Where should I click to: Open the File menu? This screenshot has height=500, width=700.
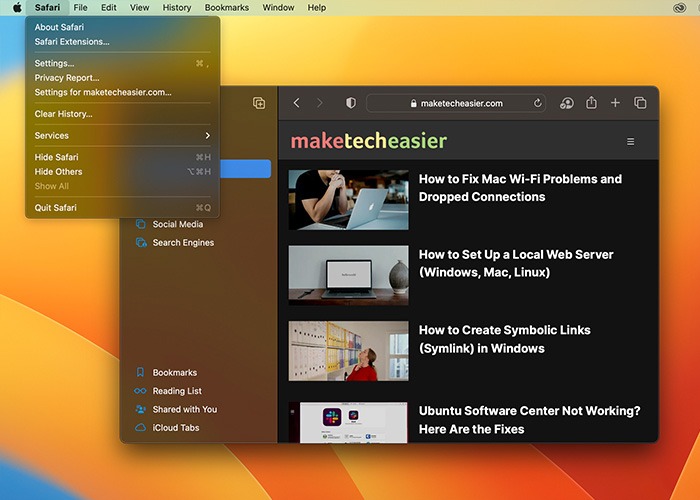(80, 8)
